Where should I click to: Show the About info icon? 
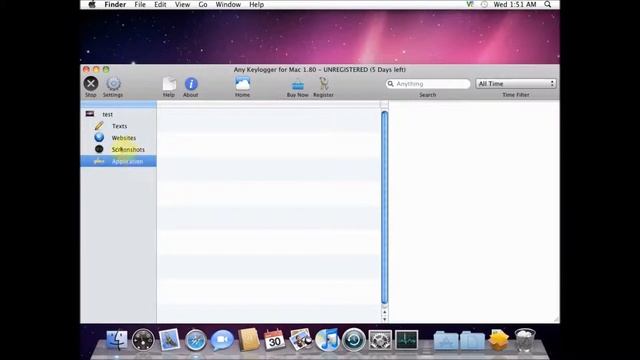191,84
